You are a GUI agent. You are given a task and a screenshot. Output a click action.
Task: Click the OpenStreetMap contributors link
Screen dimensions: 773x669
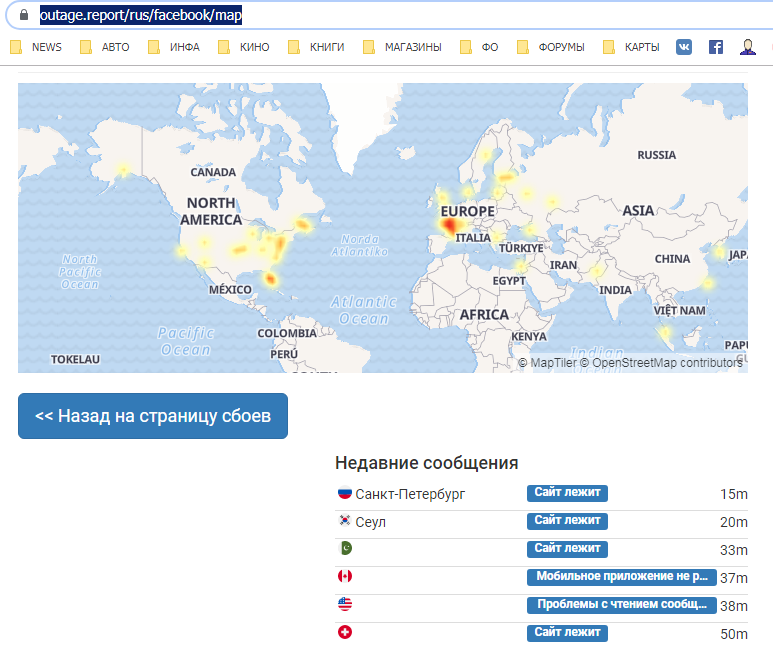[x=662, y=363]
